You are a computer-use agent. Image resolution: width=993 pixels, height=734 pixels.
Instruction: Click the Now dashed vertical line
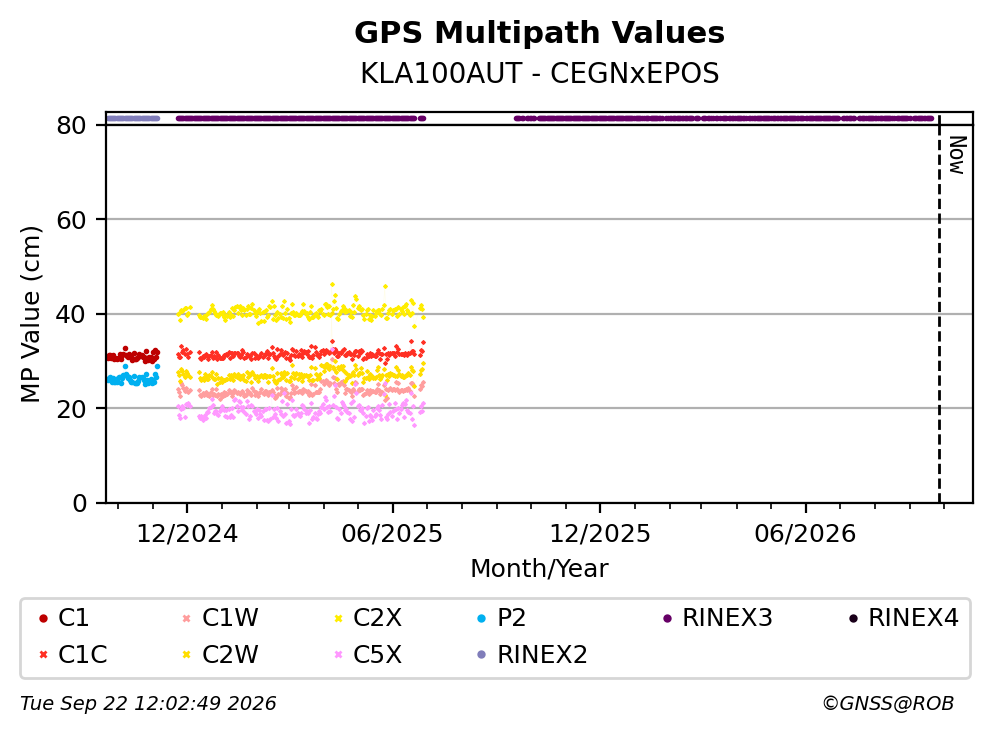click(939, 308)
